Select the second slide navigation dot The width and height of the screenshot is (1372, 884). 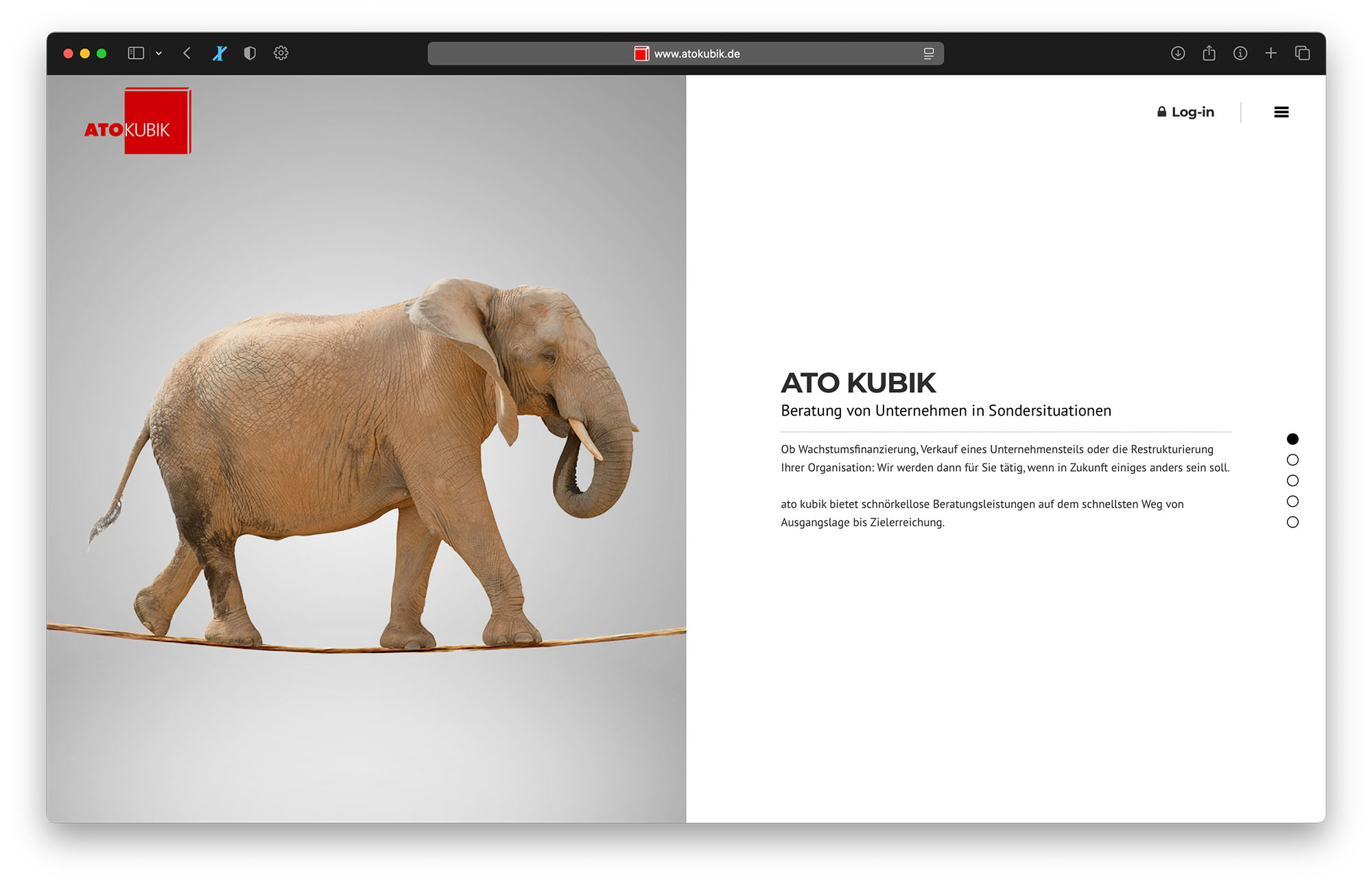point(1292,460)
